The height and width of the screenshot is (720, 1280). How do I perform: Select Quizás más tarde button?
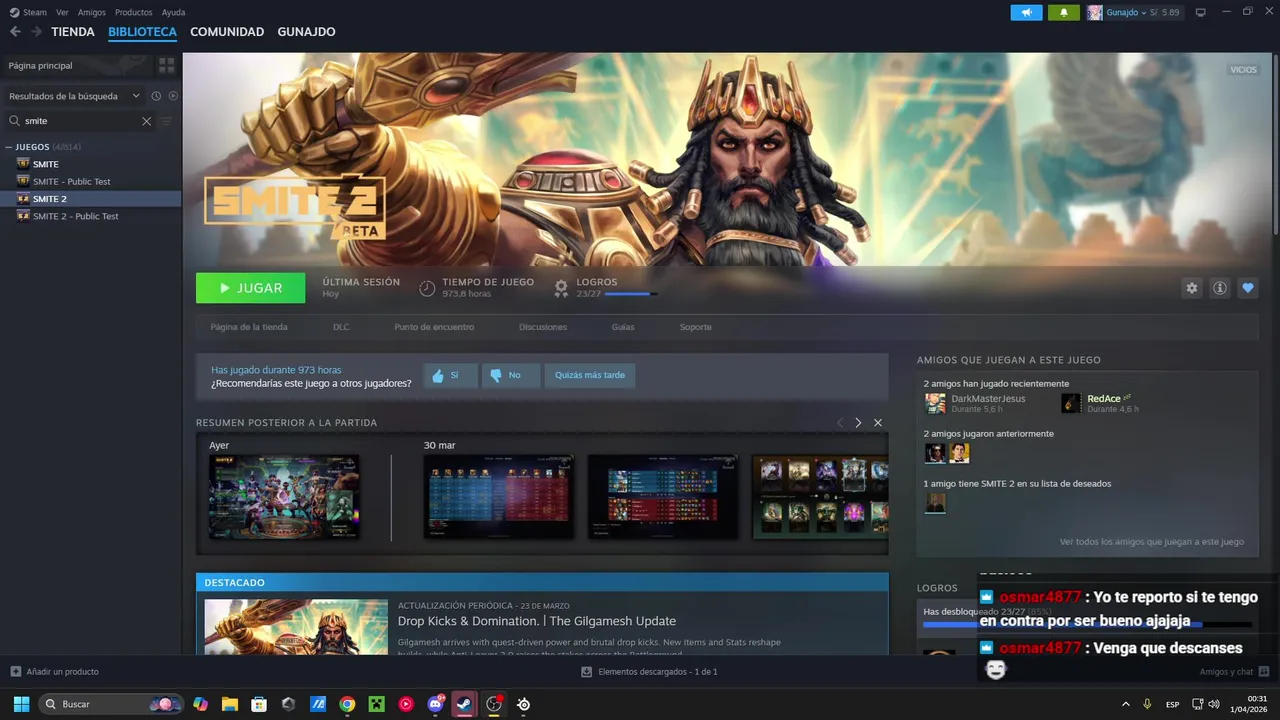tap(590, 375)
